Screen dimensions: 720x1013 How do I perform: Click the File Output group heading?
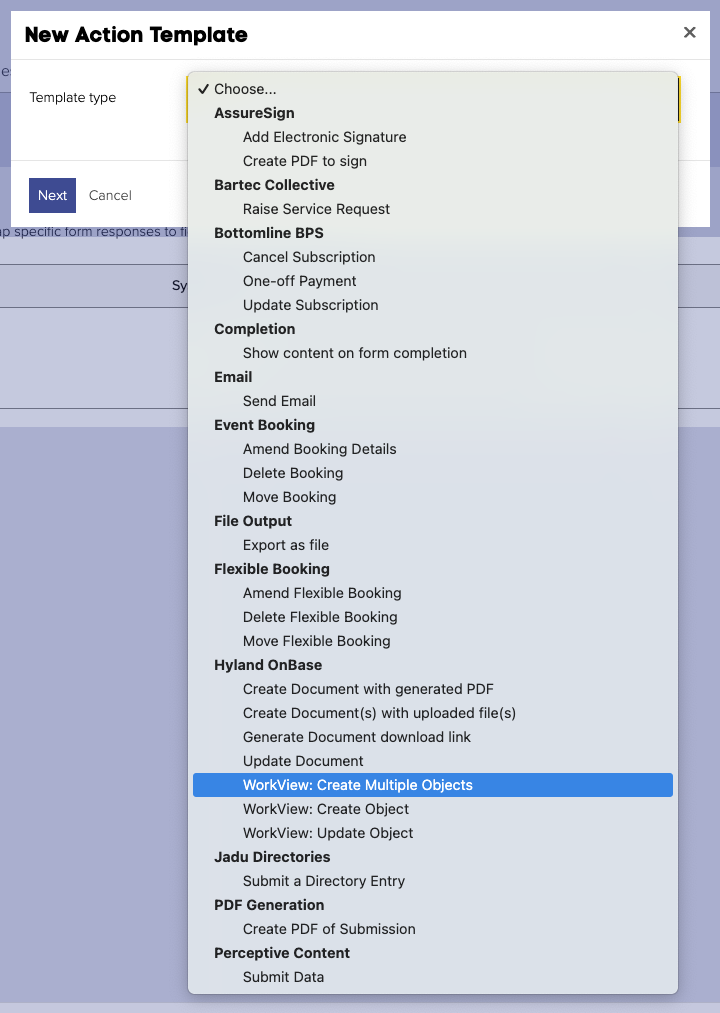pyautogui.click(x=253, y=521)
